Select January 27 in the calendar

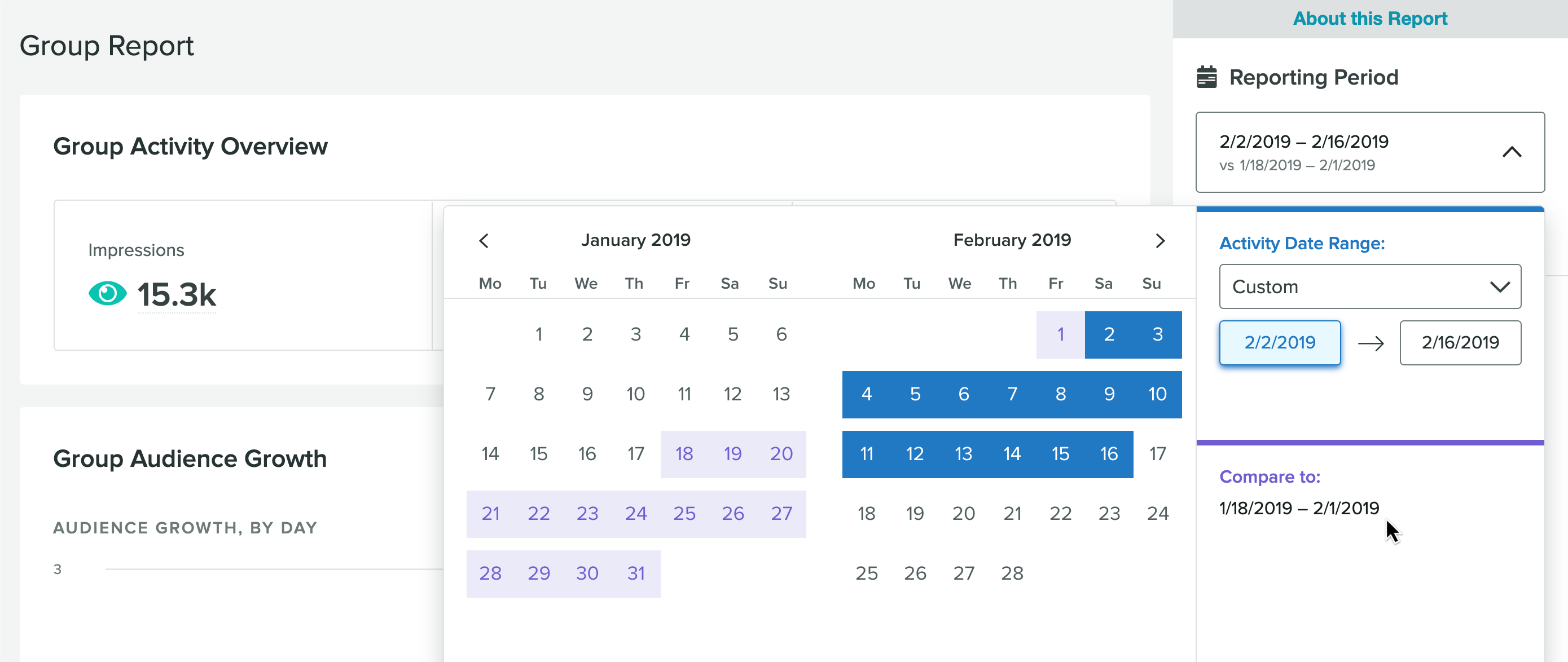coord(781,514)
